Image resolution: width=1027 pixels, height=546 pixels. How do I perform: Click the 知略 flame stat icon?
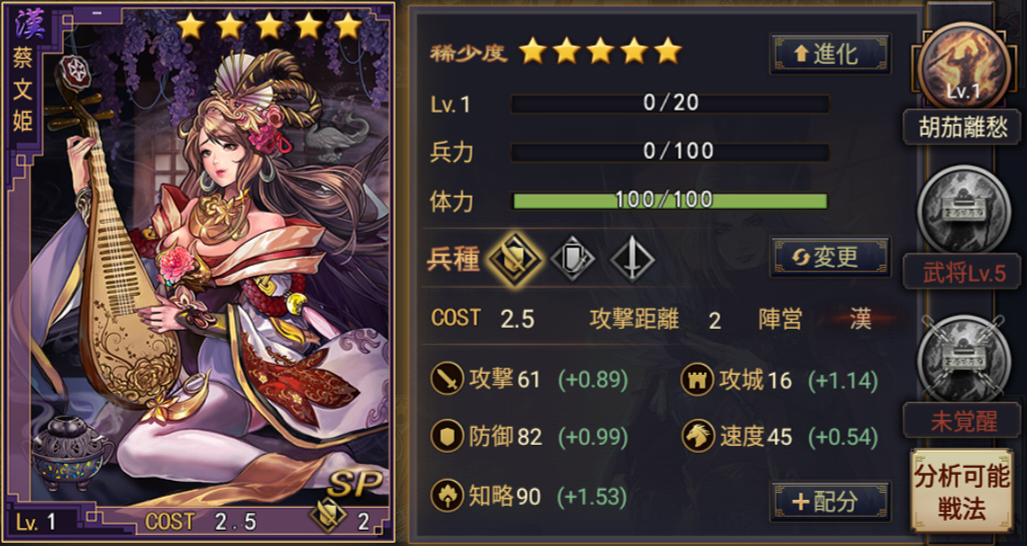click(447, 496)
